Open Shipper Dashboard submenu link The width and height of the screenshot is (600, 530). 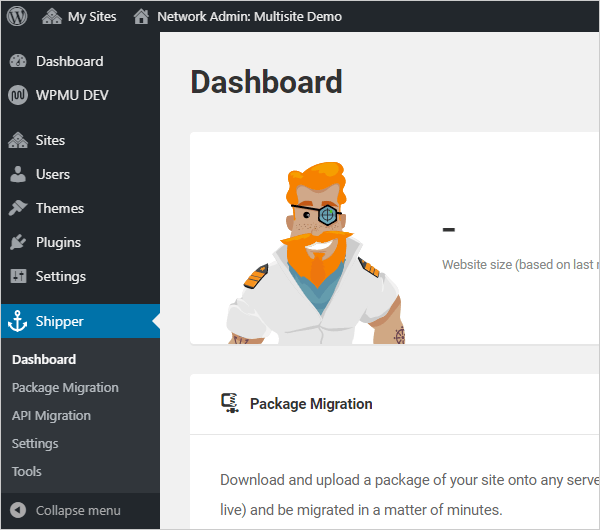44,359
